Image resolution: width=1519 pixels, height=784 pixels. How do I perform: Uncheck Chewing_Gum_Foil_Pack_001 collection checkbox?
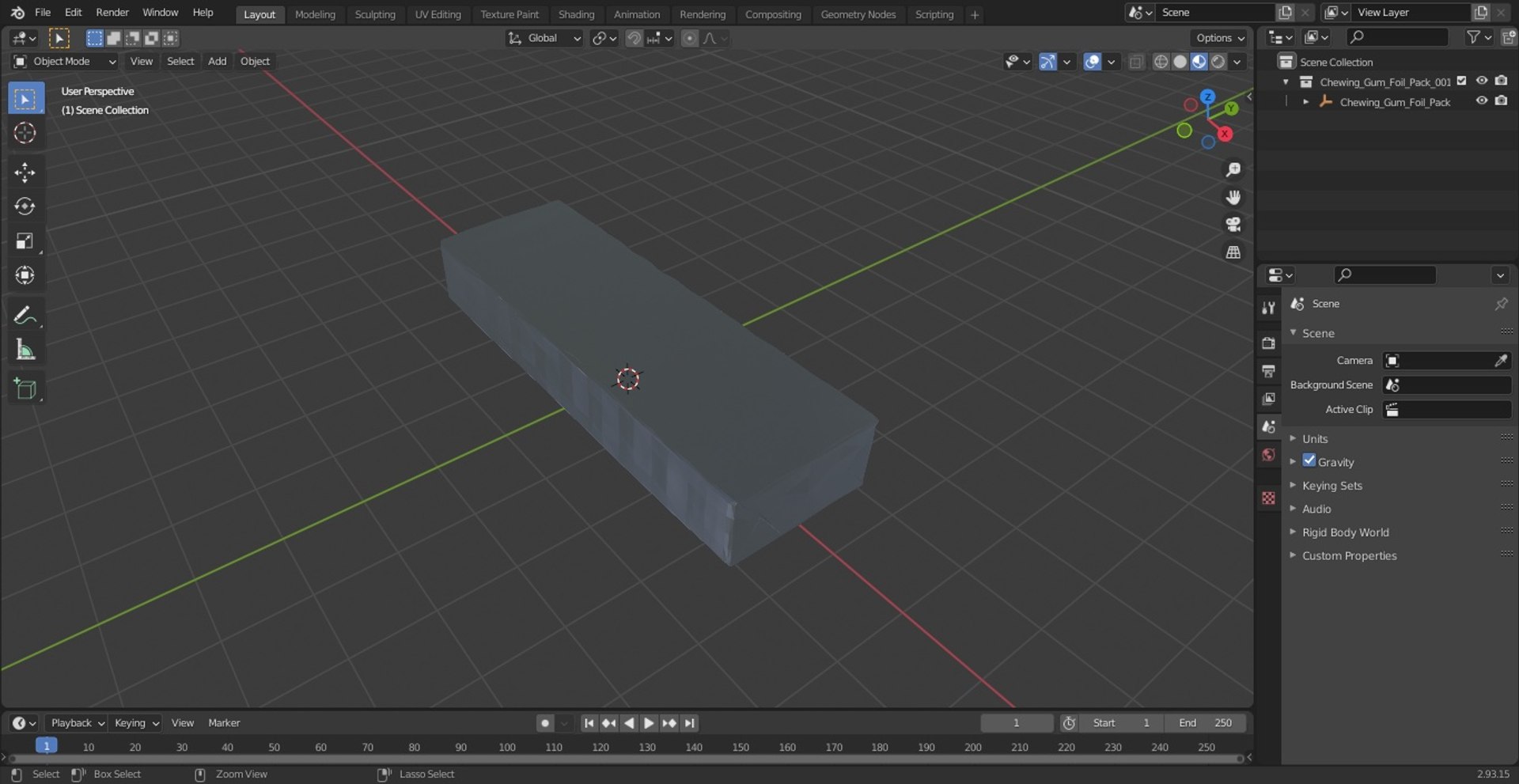pos(1461,81)
